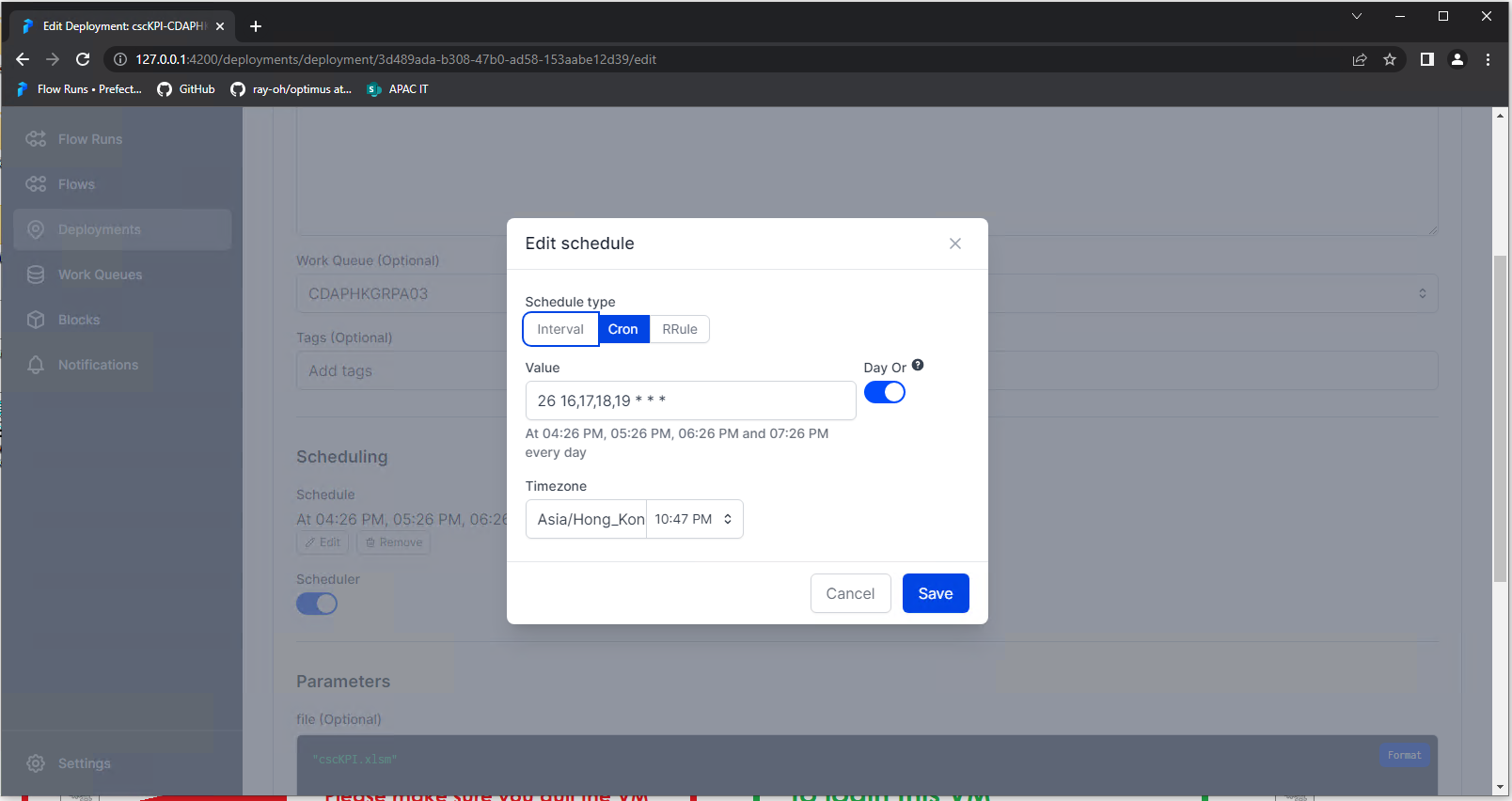Screen dimensions: 1512x801
Task: Open the Asia/Hong_Kong timezone dropdown
Action: [x=634, y=519]
